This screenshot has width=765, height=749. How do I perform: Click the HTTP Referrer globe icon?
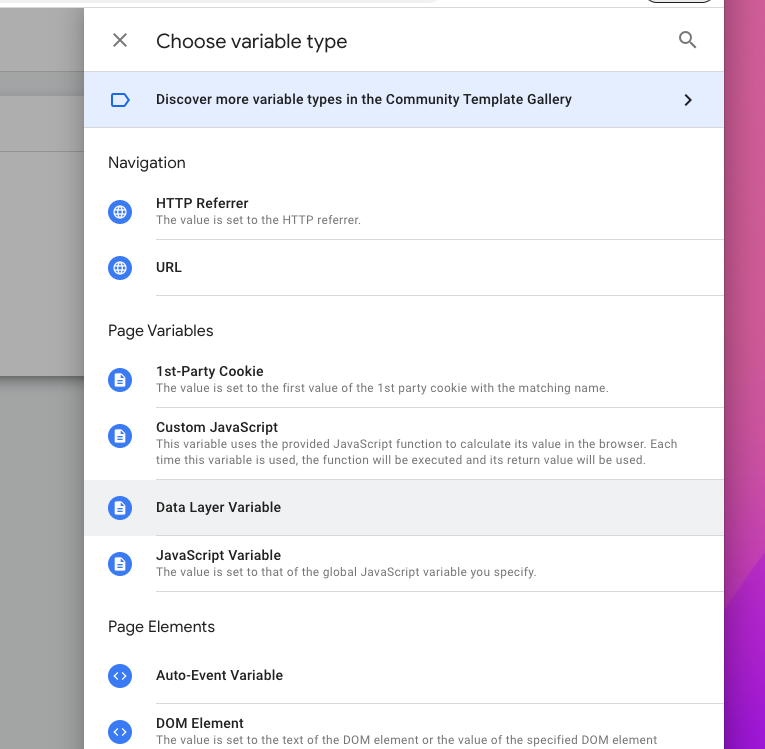(x=120, y=212)
